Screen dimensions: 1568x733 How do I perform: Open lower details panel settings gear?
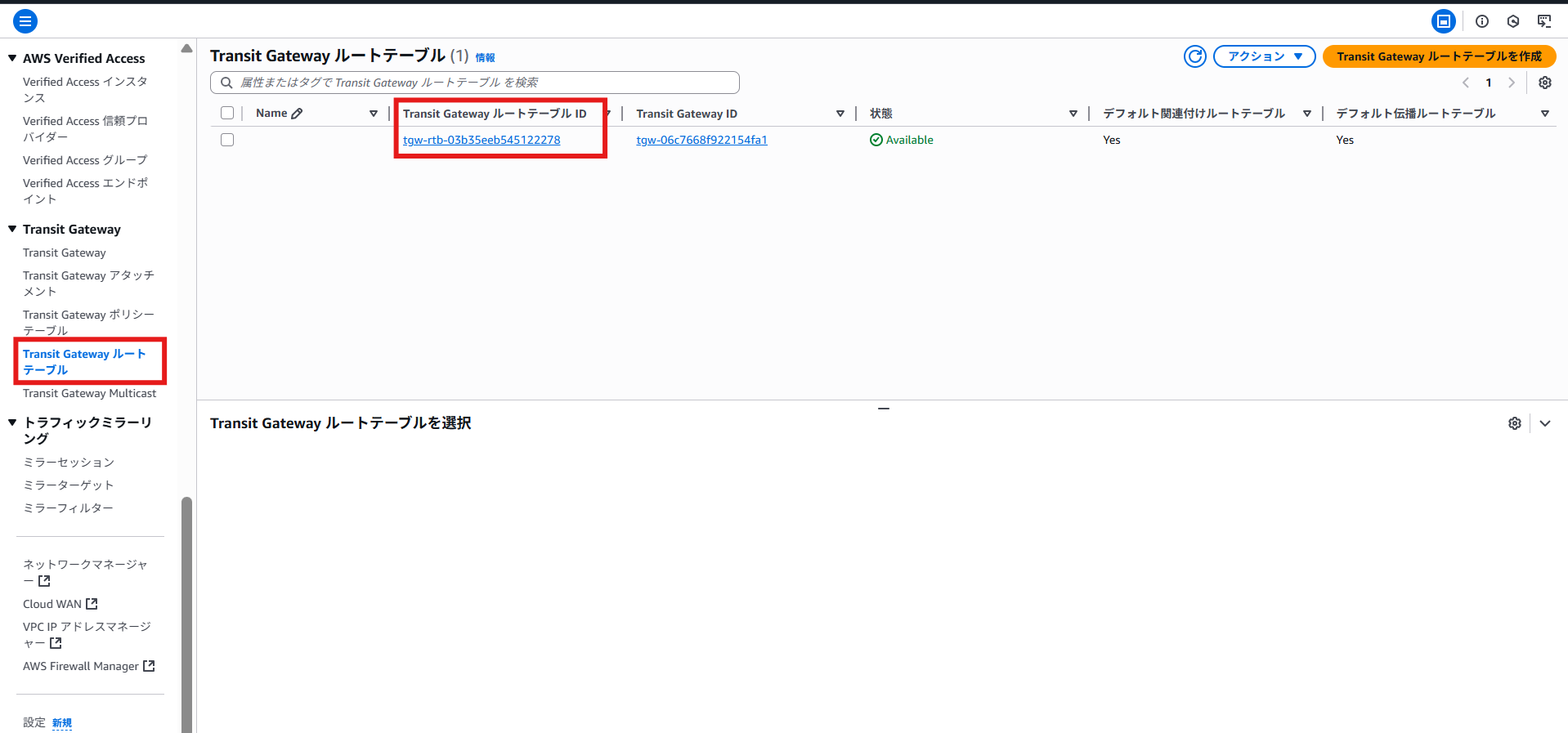[x=1515, y=423]
